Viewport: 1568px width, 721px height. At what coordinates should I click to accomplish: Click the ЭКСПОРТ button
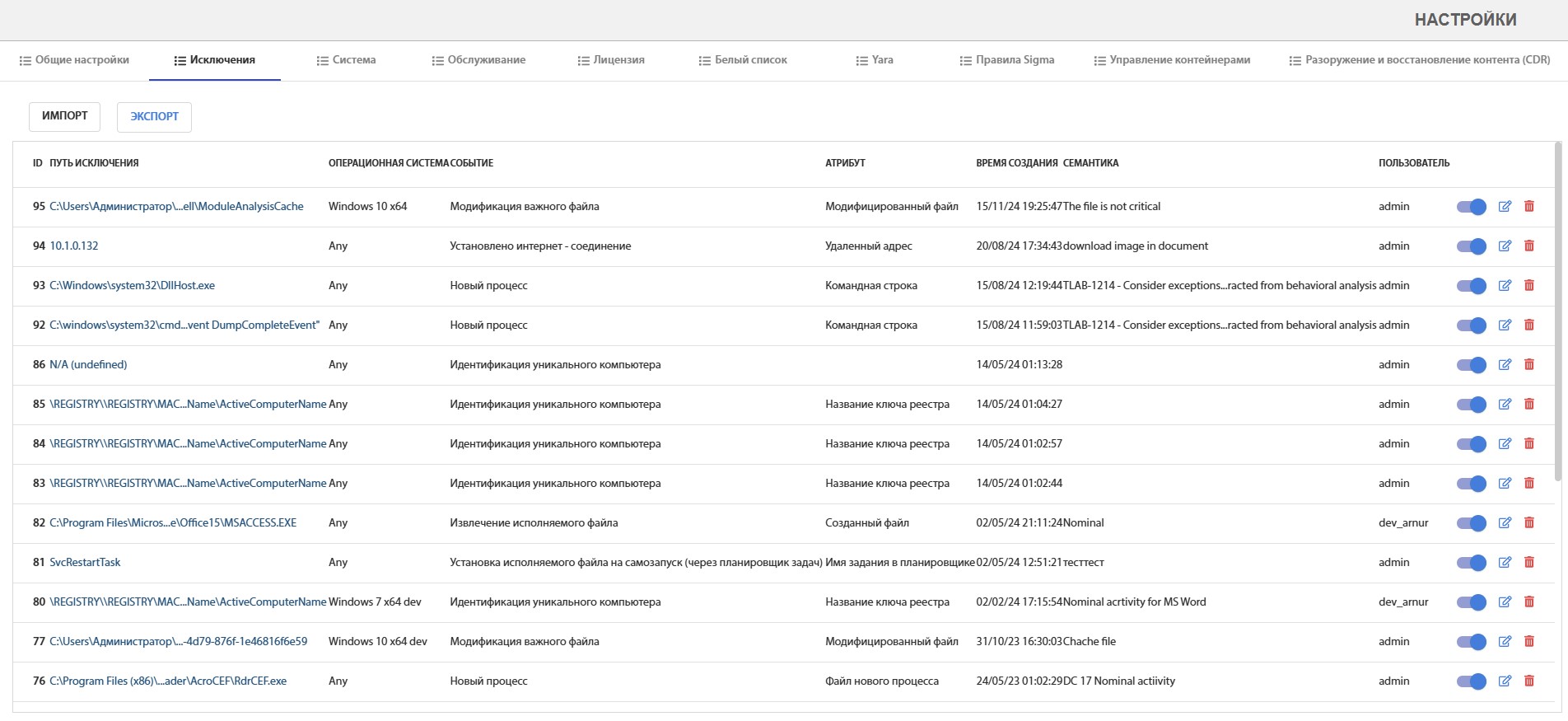(154, 117)
